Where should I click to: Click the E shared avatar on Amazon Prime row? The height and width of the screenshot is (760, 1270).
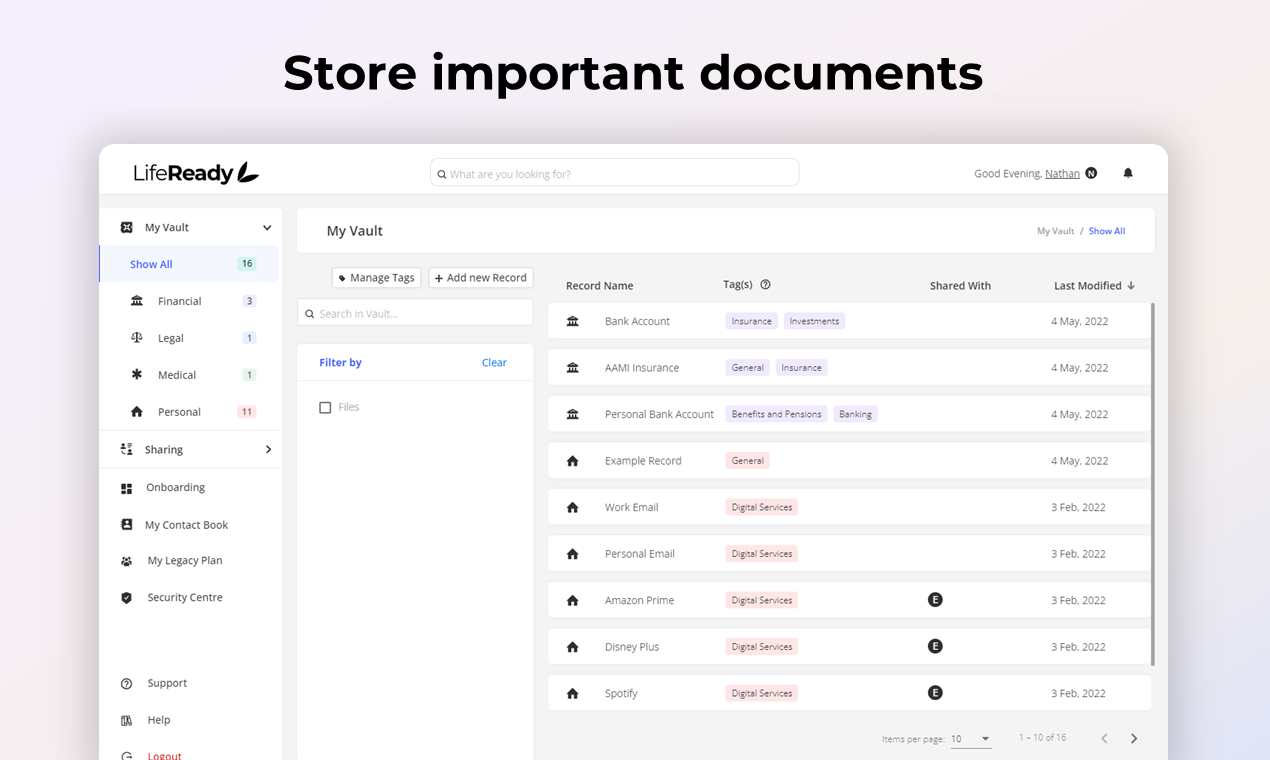(936, 600)
